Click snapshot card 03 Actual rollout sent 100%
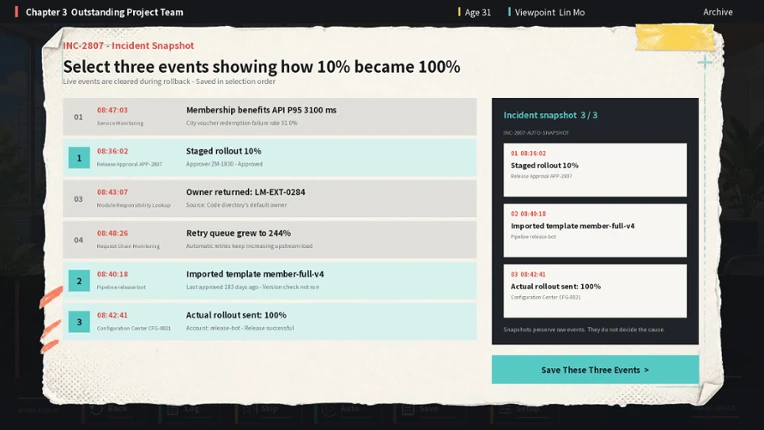 tap(595, 291)
